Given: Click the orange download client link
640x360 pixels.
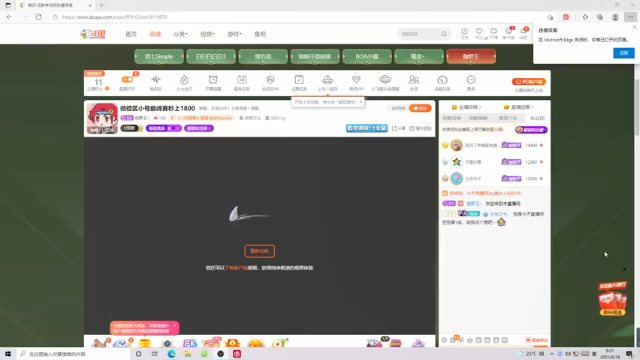Looking at the screenshot, I should point(237,268).
